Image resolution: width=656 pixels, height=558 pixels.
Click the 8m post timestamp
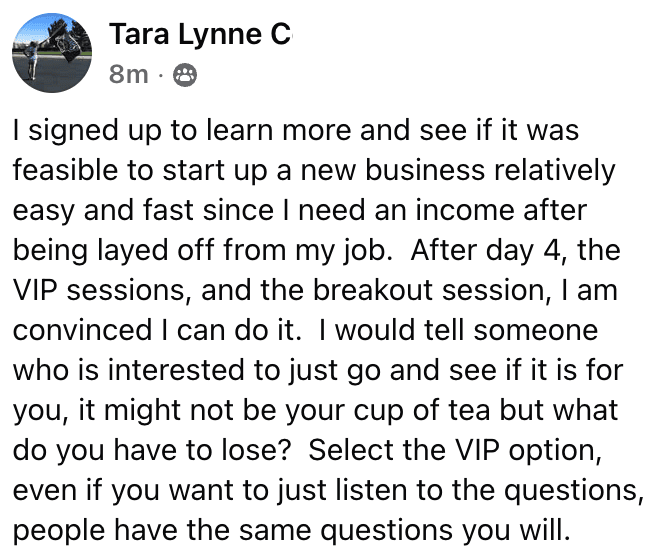(128, 74)
